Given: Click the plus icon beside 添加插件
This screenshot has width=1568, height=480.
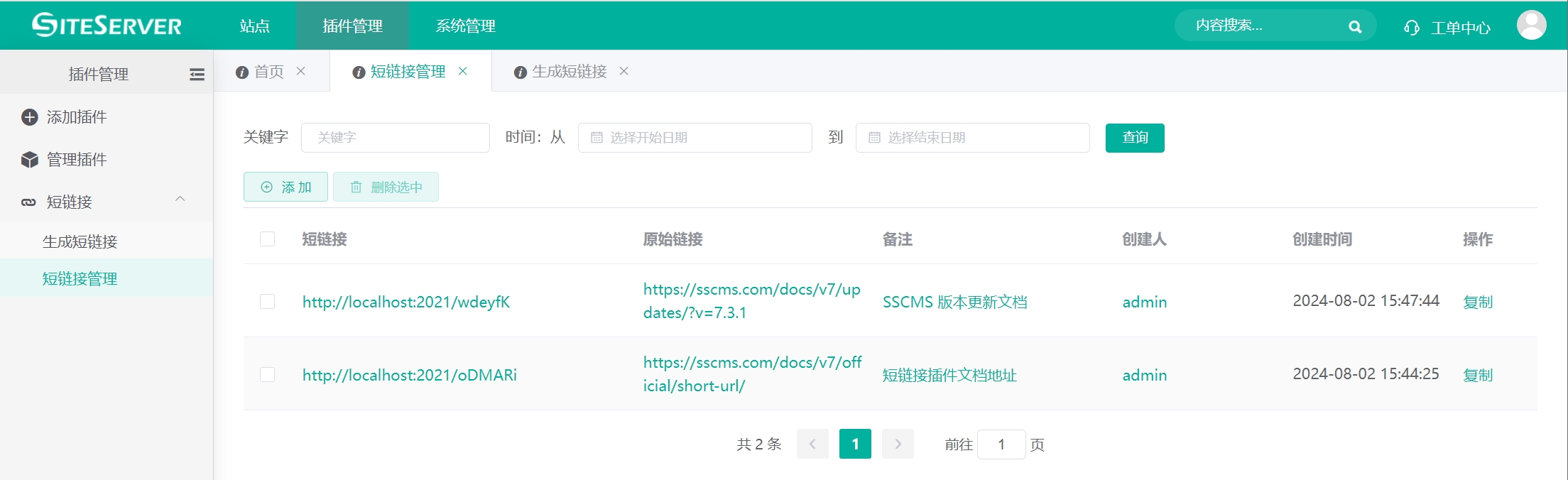Looking at the screenshot, I should [30, 117].
